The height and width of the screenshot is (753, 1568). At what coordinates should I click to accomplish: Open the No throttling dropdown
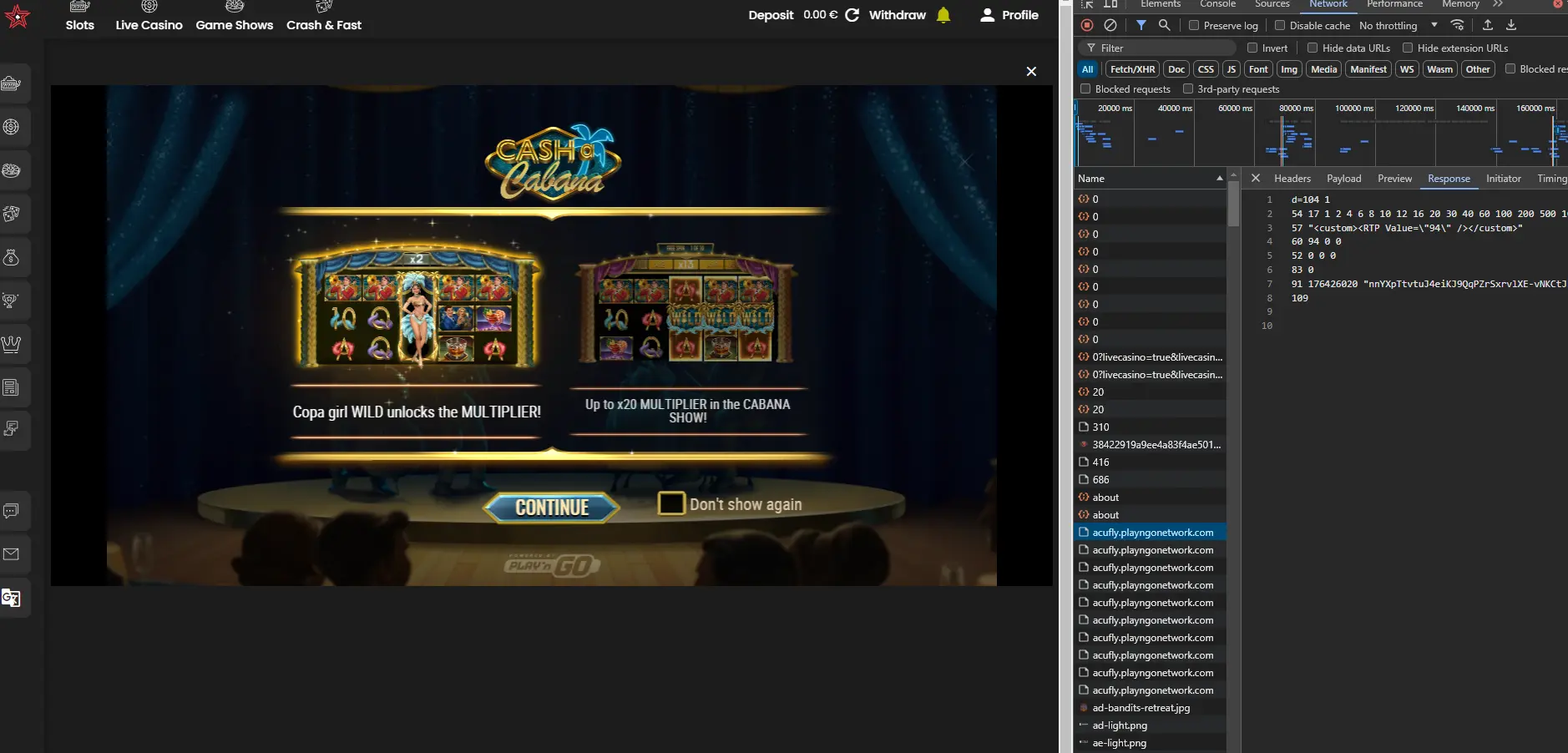point(1398,25)
